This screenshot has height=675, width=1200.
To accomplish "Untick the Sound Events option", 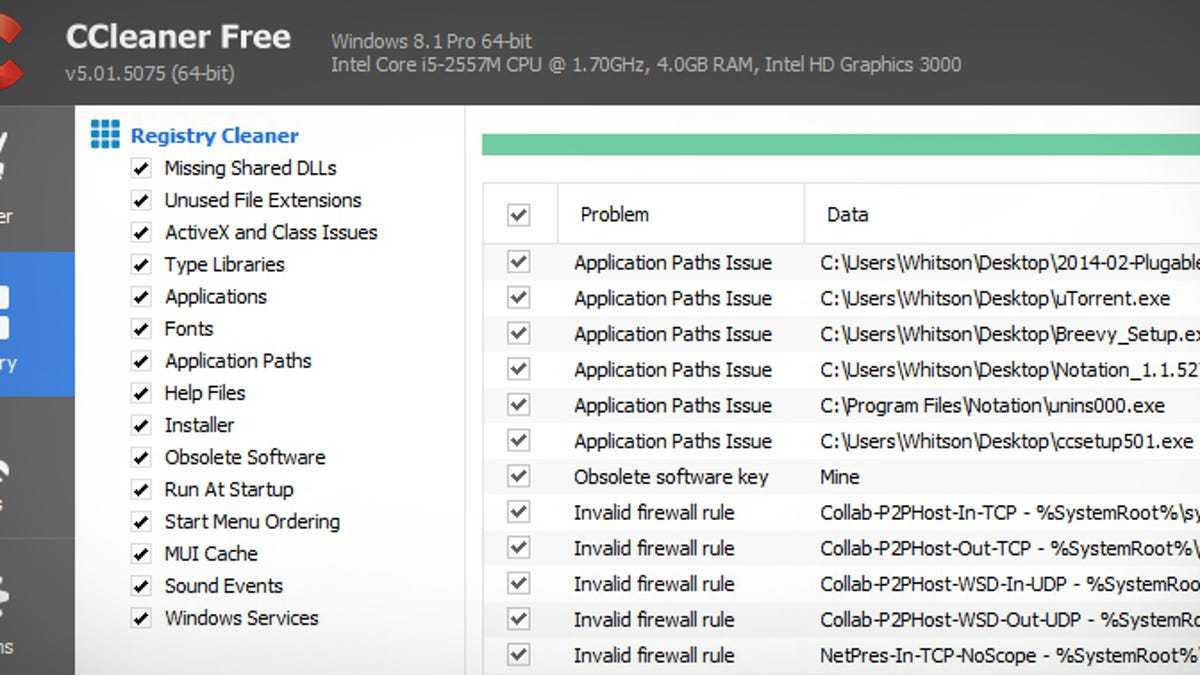I will tap(141, 586).
